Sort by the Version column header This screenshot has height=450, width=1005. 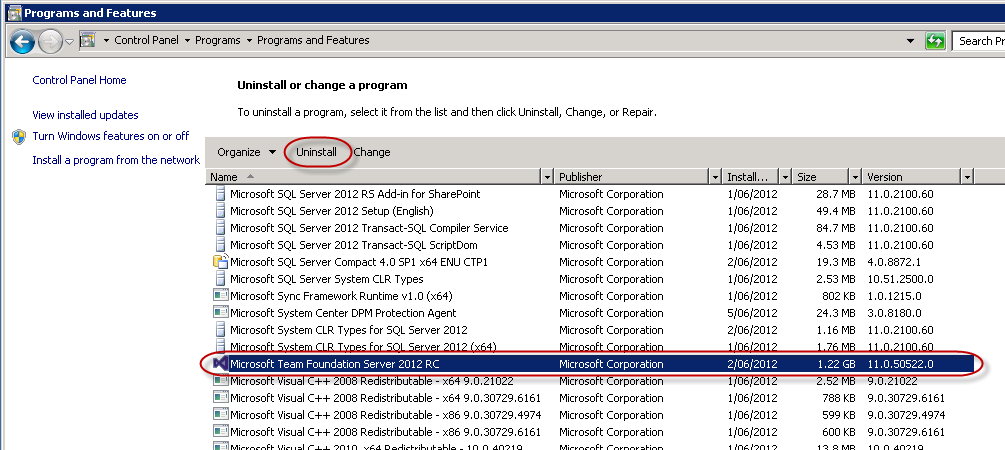click(x=912, y=177)
